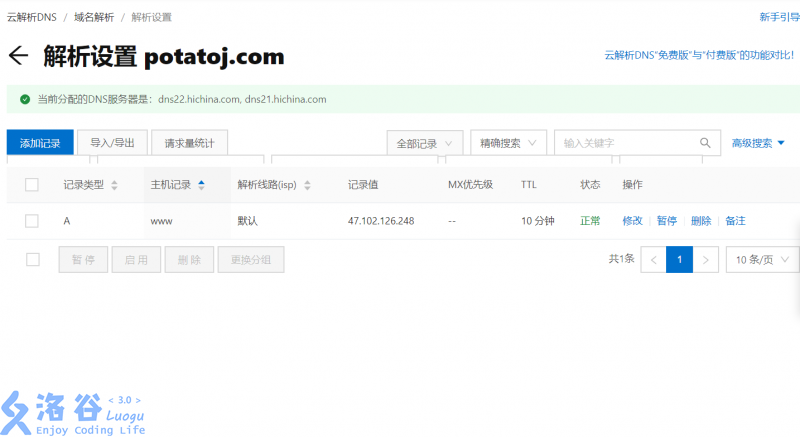Click 修改 link for the www record
Screen dimensions: 800x437
(x=632, y=221)
